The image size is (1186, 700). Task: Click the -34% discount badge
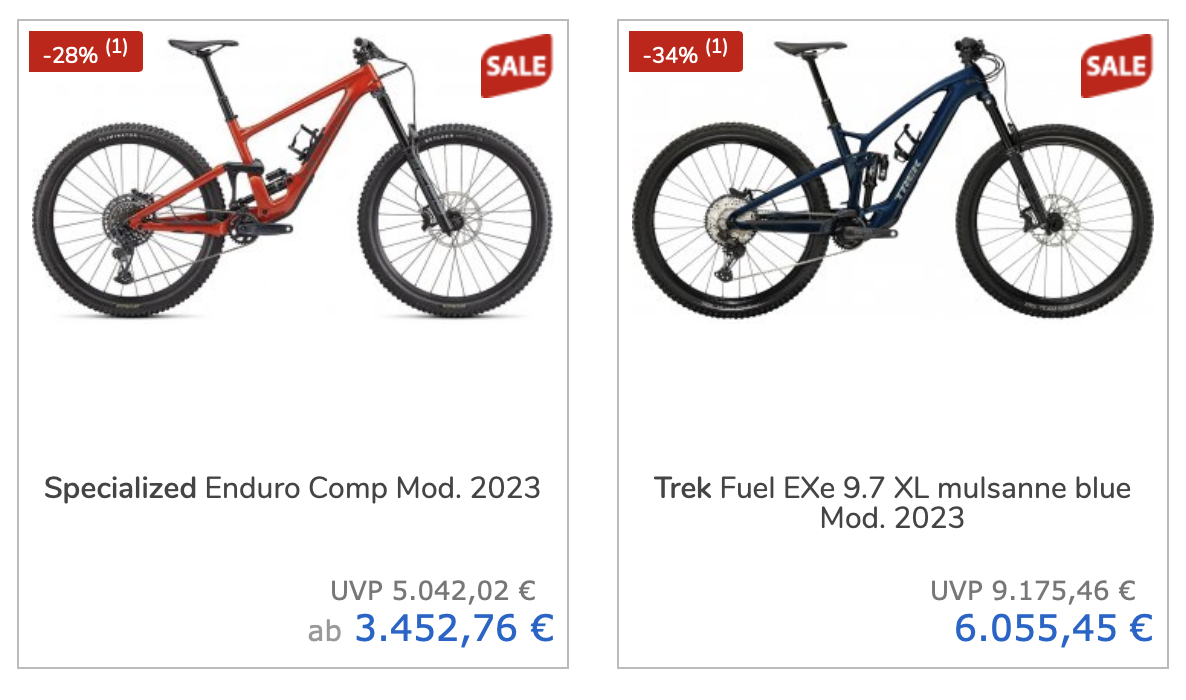point(670,53)
